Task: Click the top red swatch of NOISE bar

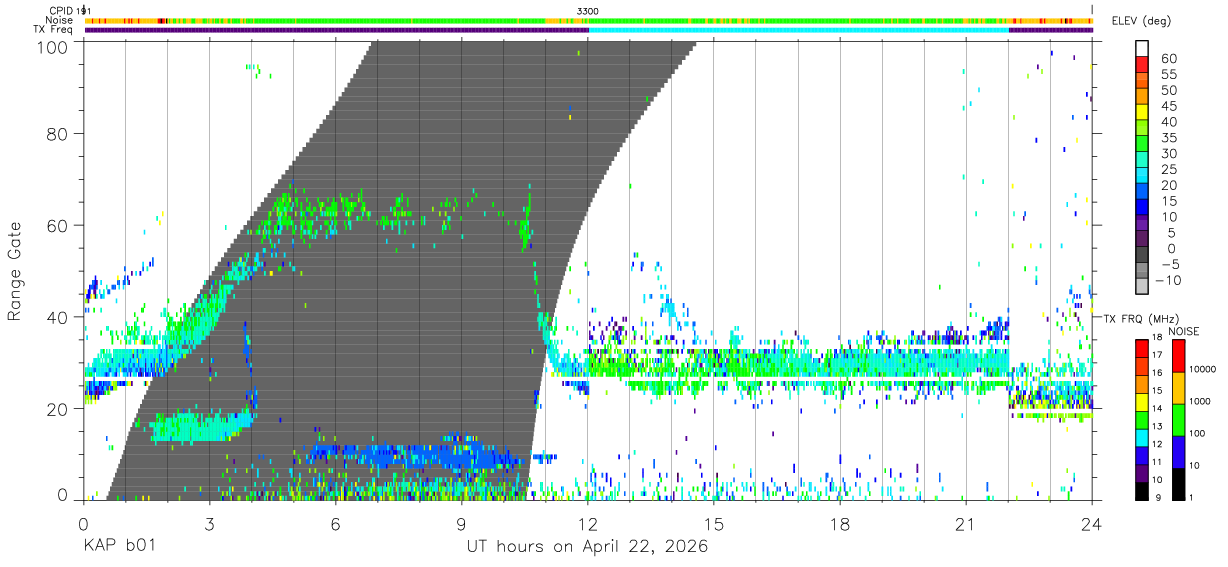Action: 1178,354
